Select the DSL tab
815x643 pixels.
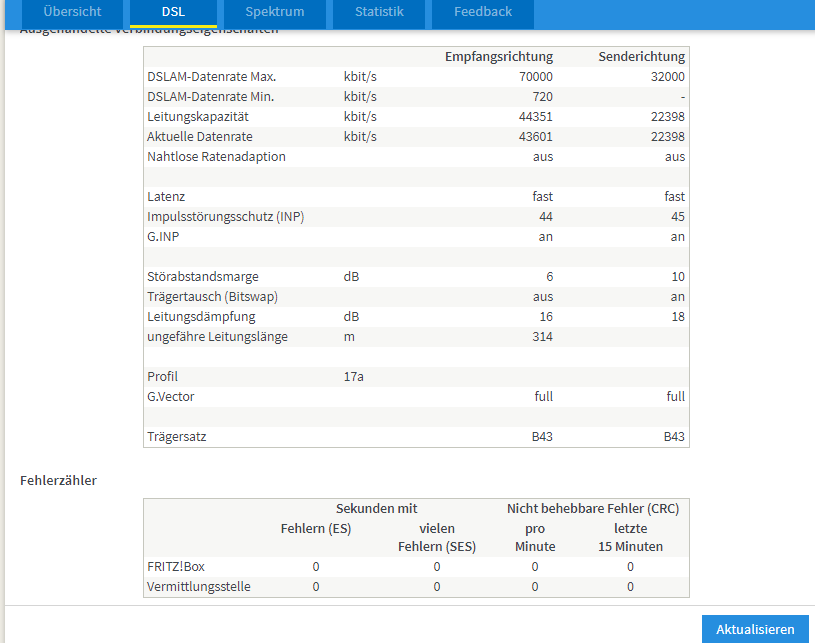coord(173,12)
